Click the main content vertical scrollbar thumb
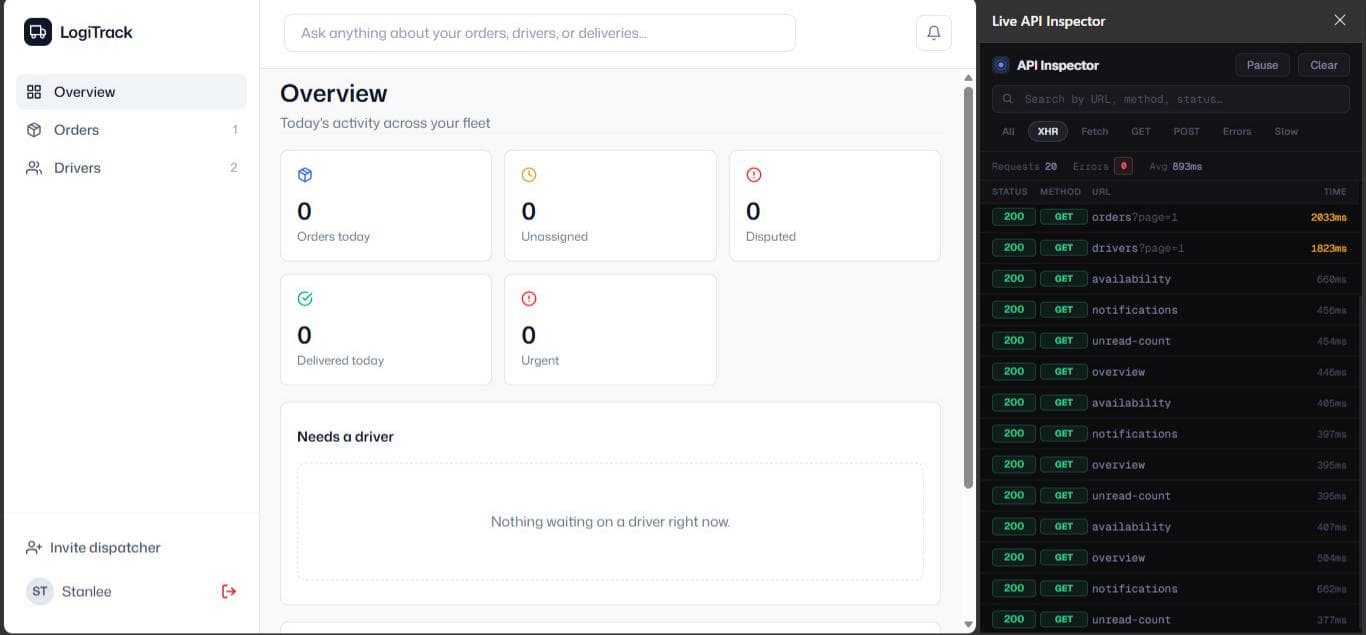Image resolution: width=1366 pixels, height=635 pixels. pyautogui.click(x=968, y=288)
